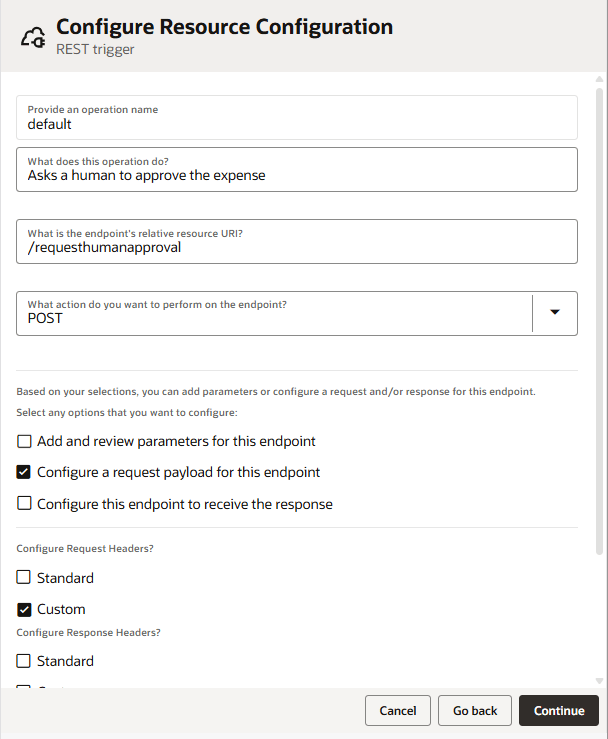Click the Configure Resource Configuration title
The image size is (608, 739).
pos(224,27)
